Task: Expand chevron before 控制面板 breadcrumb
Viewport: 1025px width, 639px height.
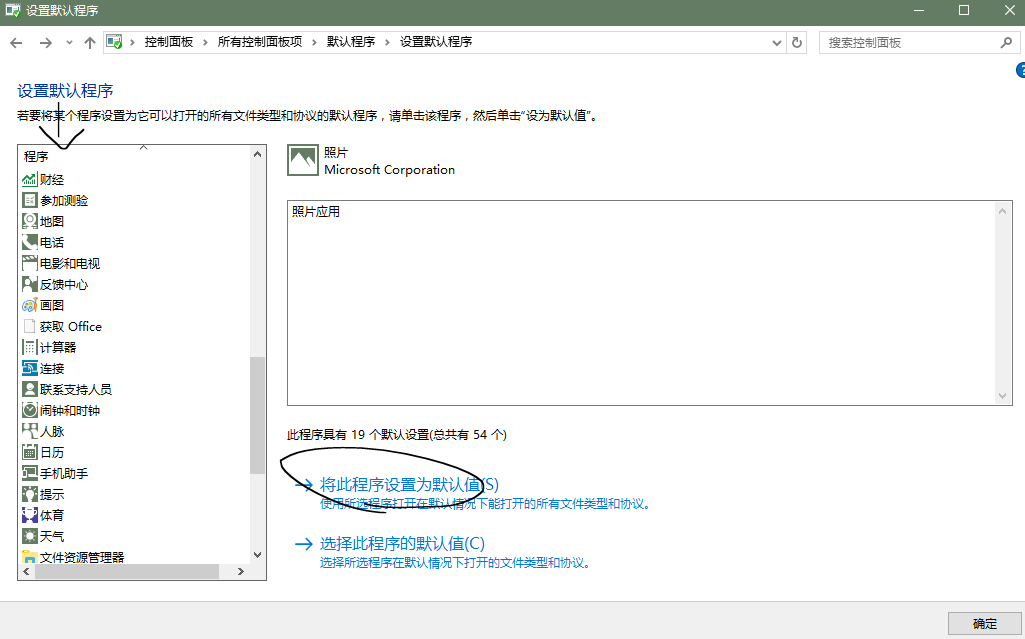Action: pos(133,42)
